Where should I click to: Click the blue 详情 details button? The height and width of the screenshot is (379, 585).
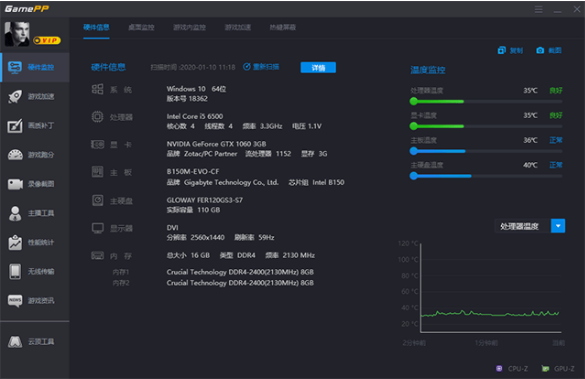coord(318,68)
